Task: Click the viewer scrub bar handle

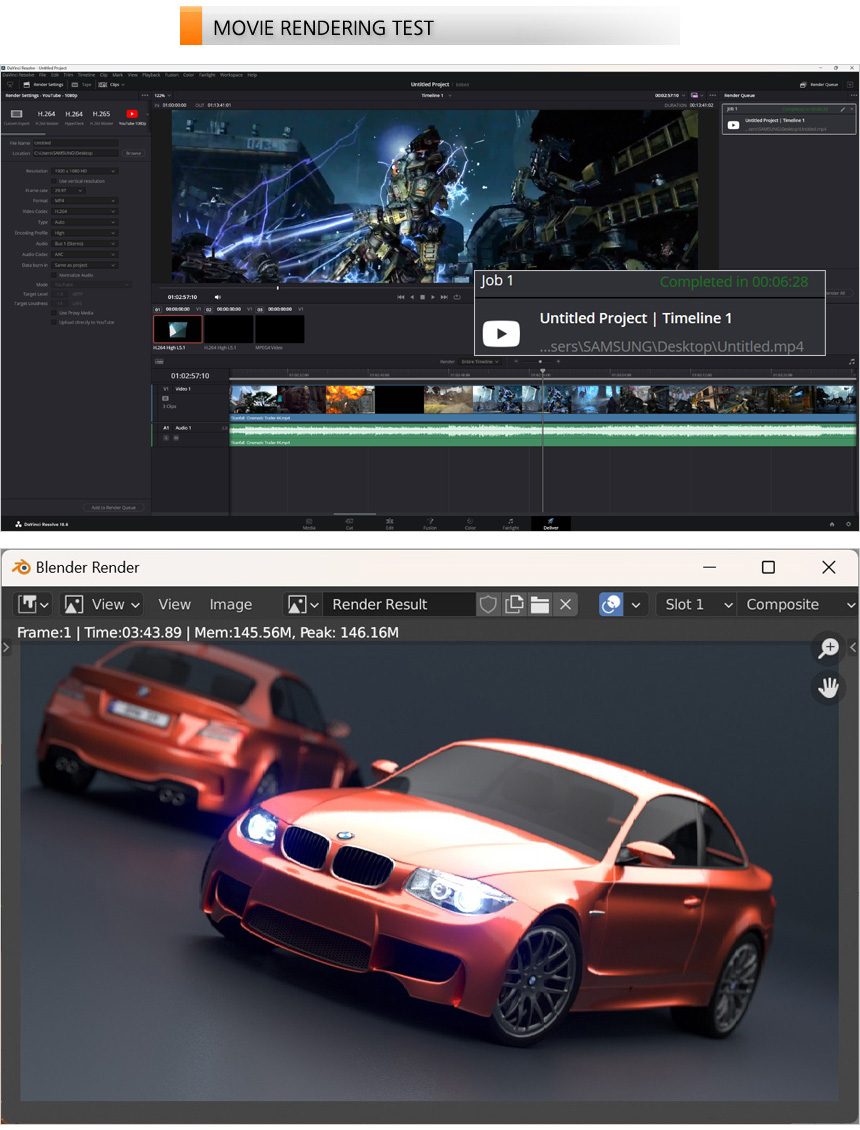Action: coord(278,288)
